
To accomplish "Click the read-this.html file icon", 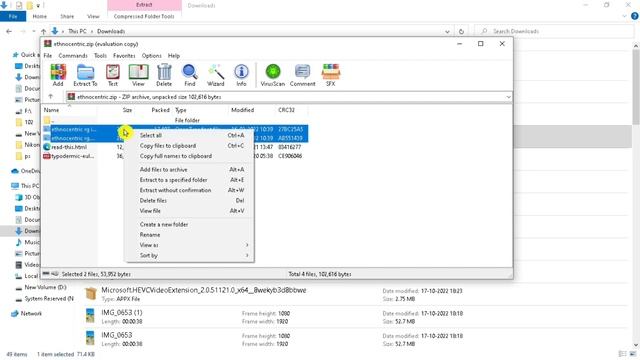I will pos(47,147).
